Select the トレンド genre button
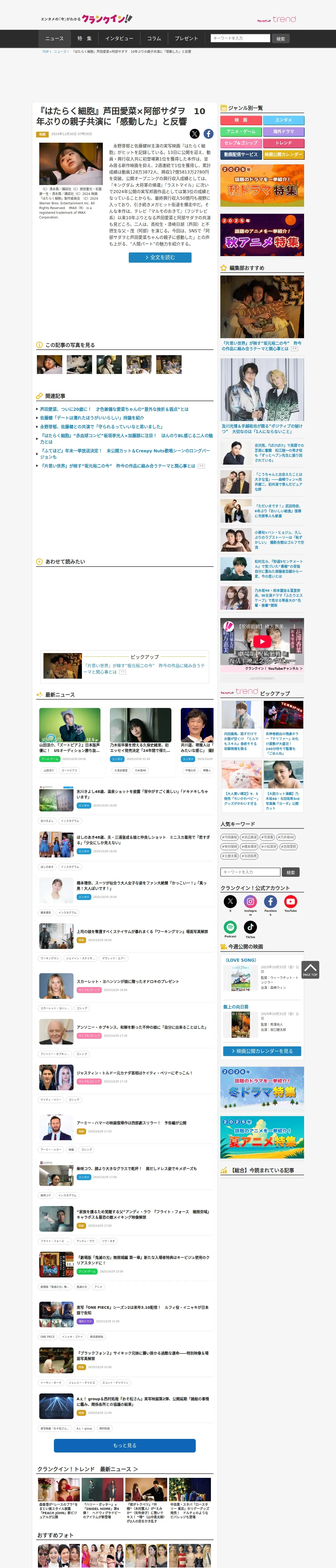The height and width of the screenshot is (1568, 336). (284, 143)
